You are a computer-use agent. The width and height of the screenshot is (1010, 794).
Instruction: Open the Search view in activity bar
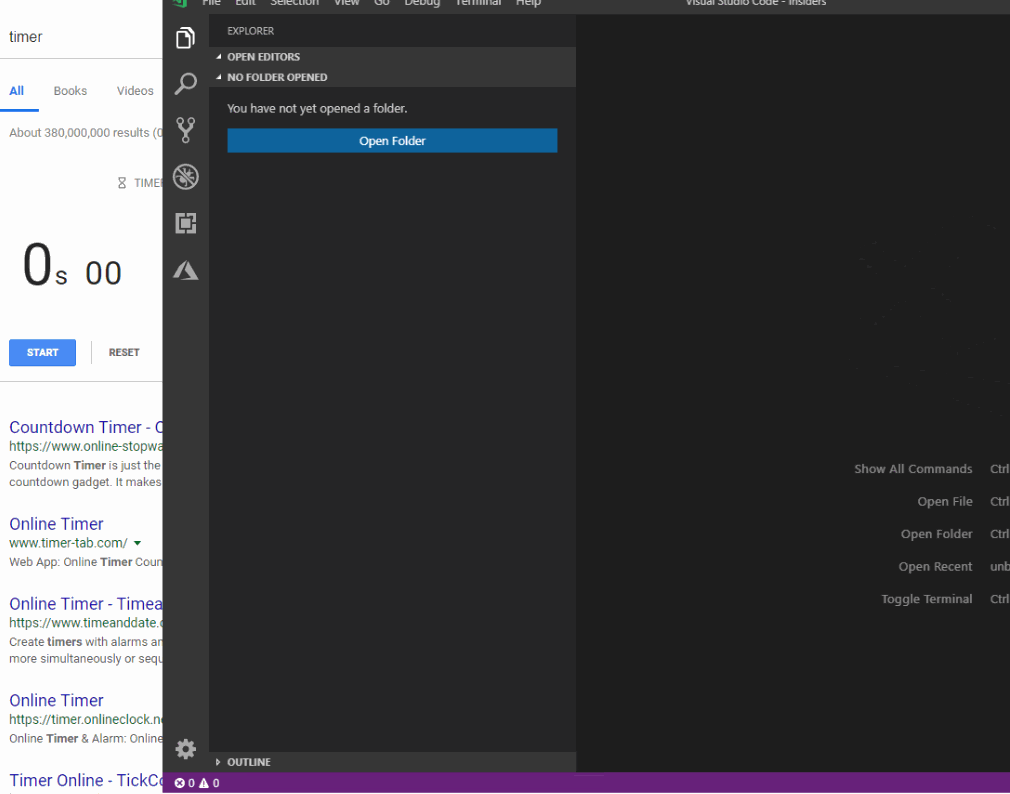click(x=186, y=84)
